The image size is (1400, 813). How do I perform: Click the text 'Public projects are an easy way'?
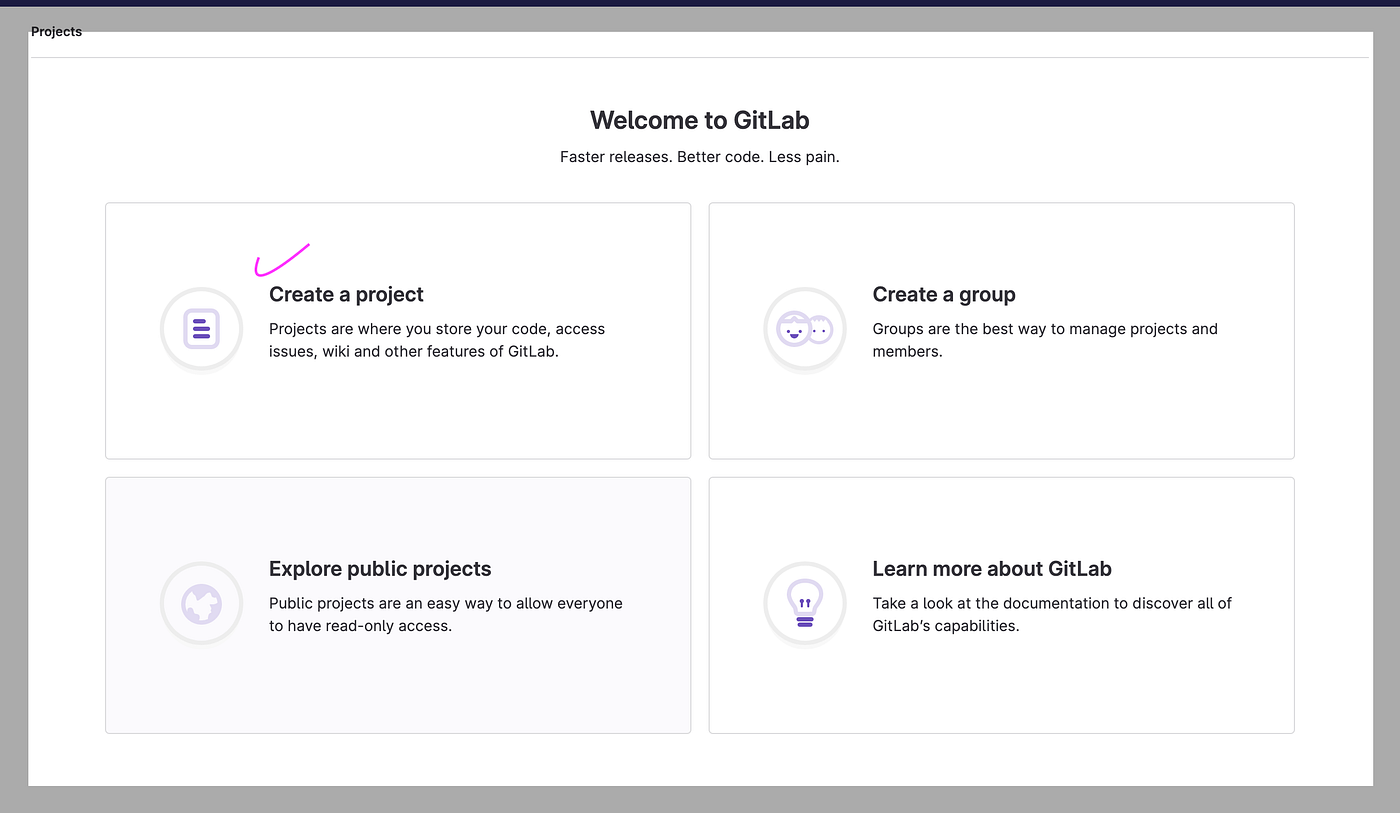(381, 603)
